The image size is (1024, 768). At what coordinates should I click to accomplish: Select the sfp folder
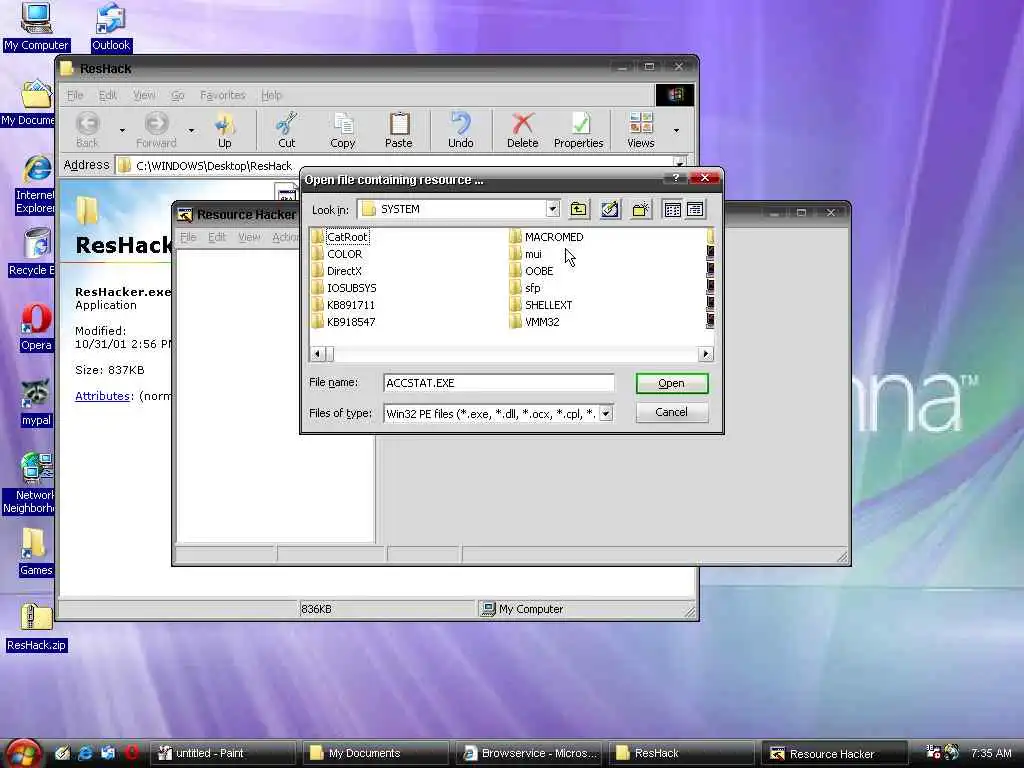point(525,288)
